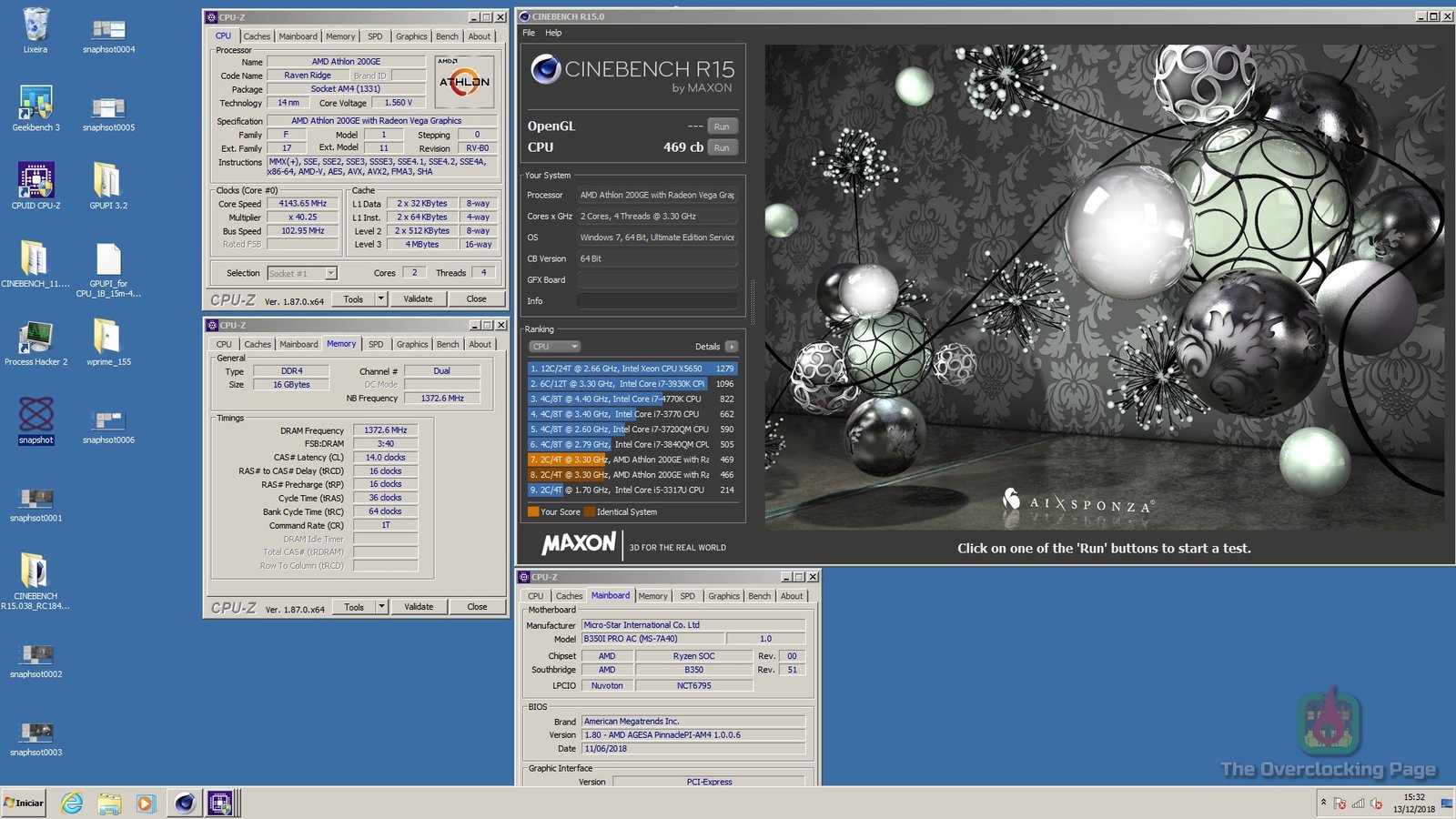
Task: Expand the Socket #1 selection dropdown
Action: pyautogui.click(x=331, y=273)
